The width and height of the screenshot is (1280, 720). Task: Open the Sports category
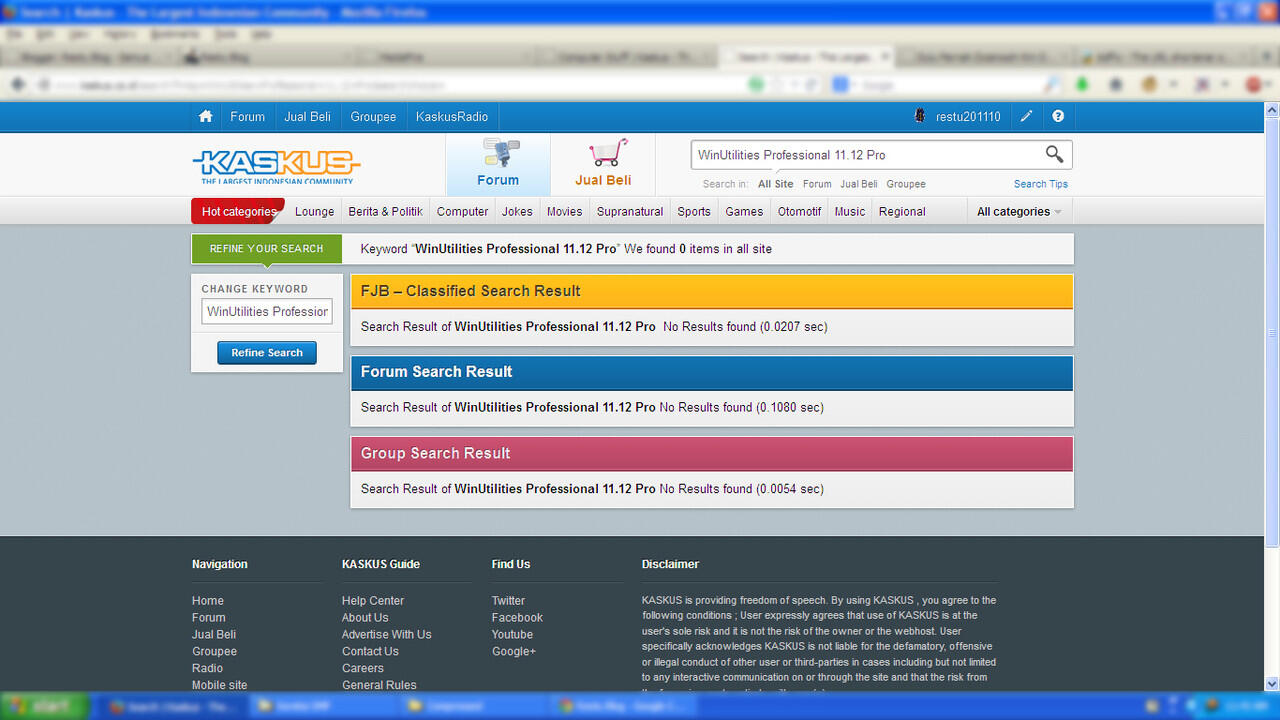[x=694, y=211]
